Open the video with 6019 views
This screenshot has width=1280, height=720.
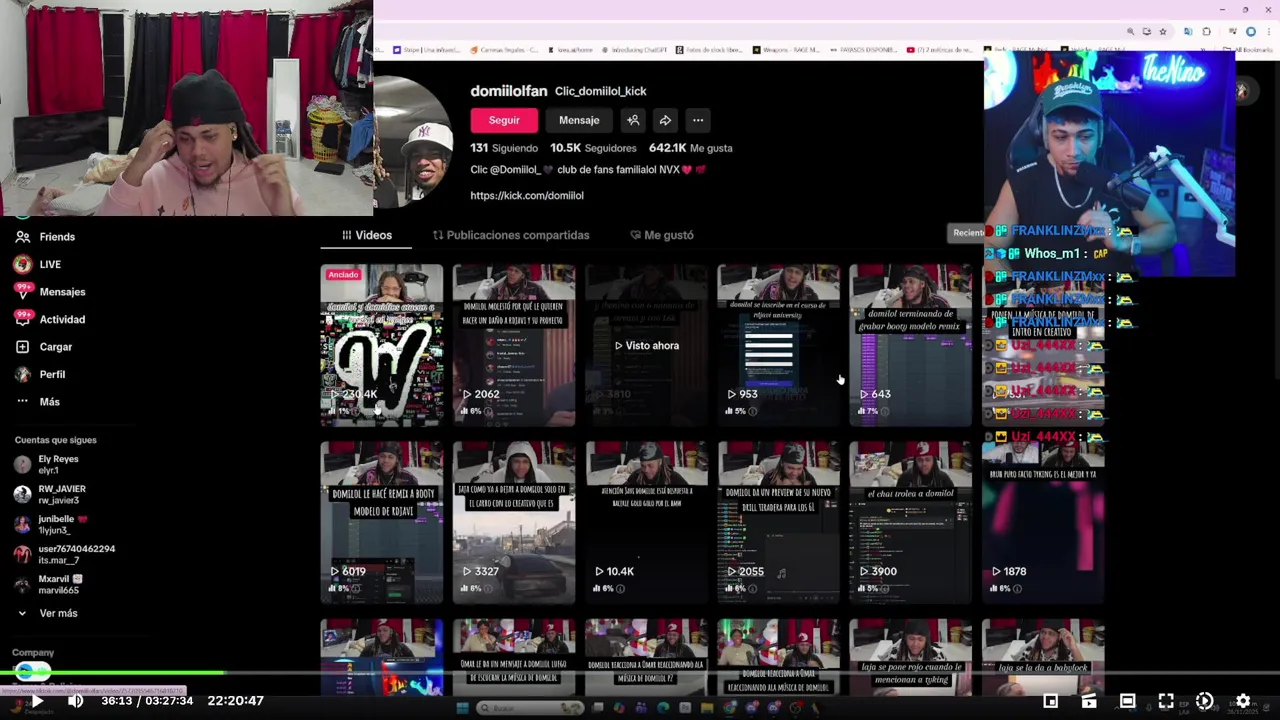click(x=381, y=523)
